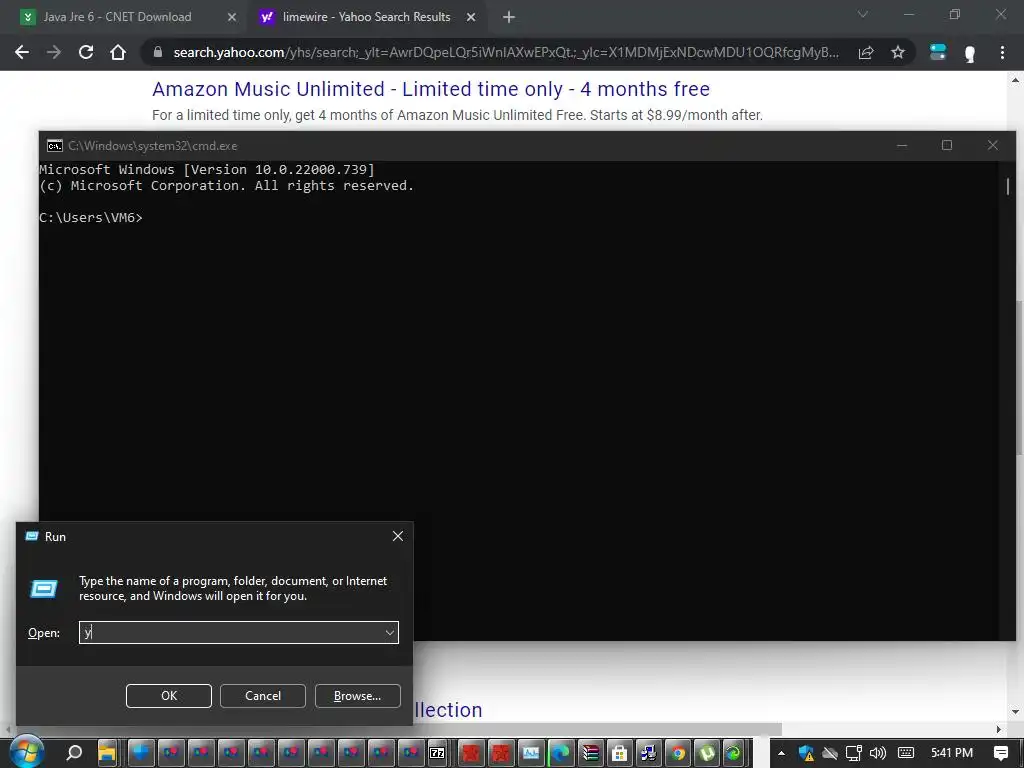Bookmark this page with the star
This screenshot has width=1024, height=768.
(x=898, y=52)
